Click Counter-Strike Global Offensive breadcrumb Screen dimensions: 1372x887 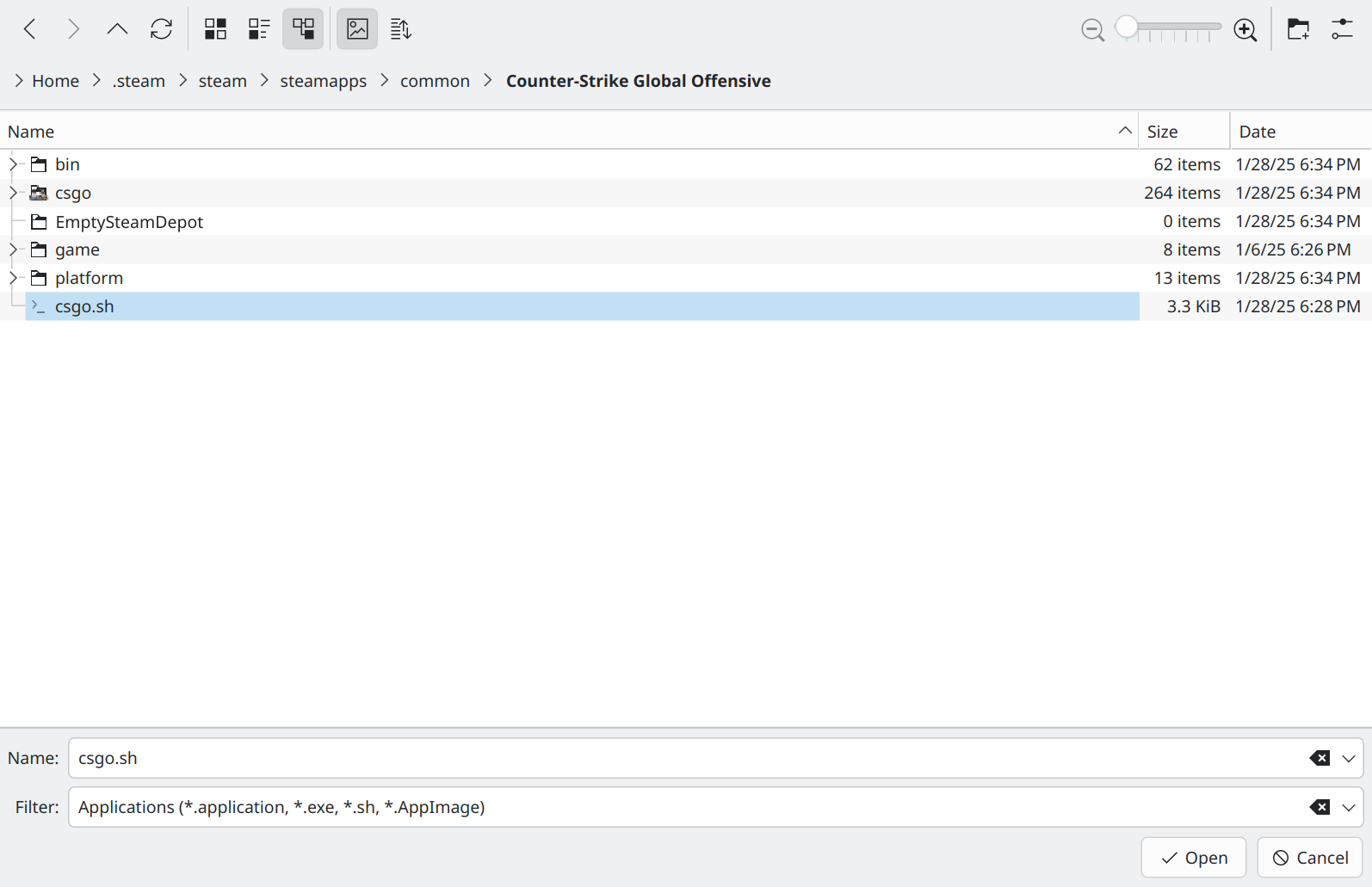(638, 81)
